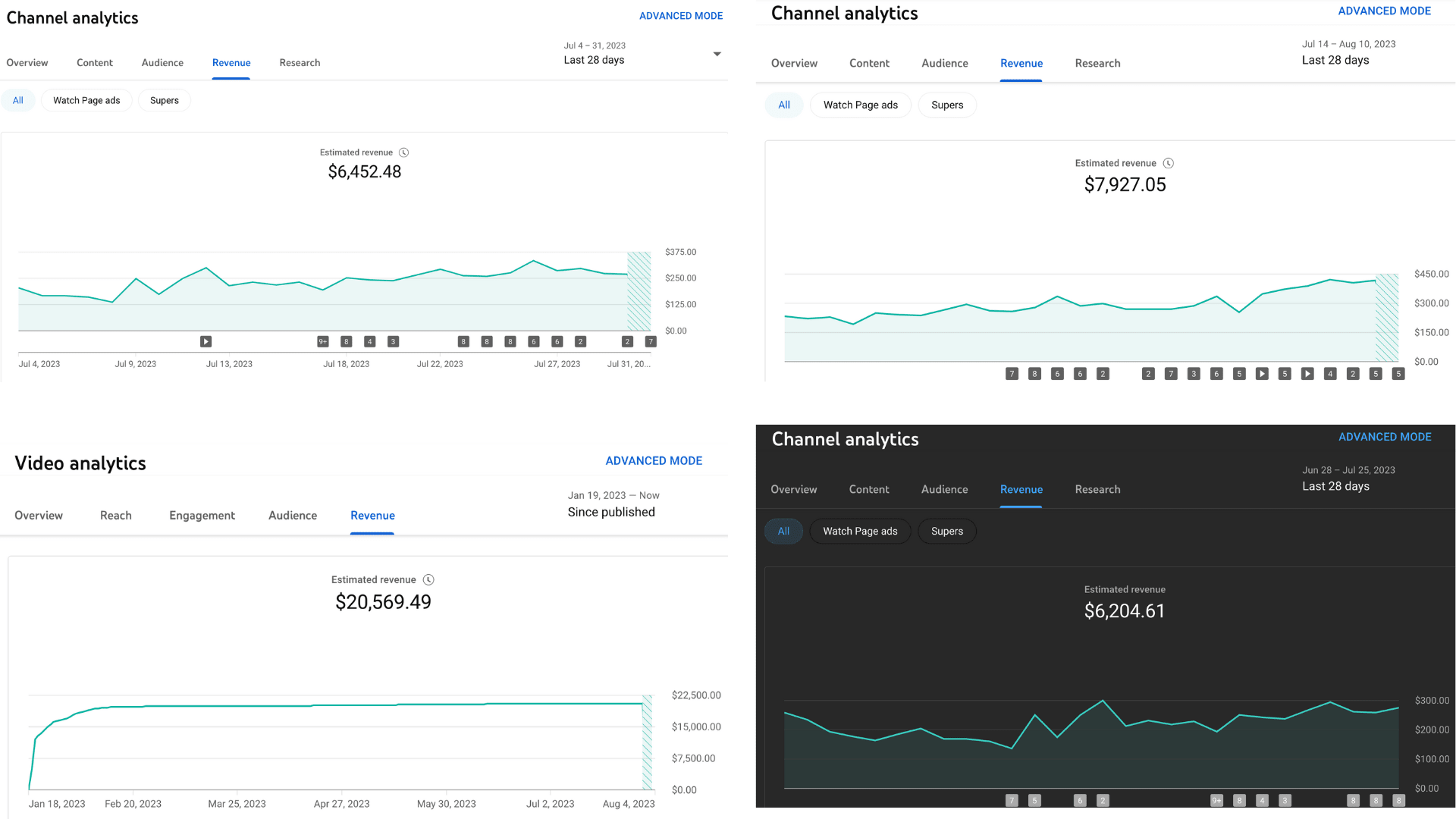The width and height of the screenshot is (1456, 819).
Task: Click the 9+ videos marker under the Jul 4–31 chart
Action: coord(323,342)
